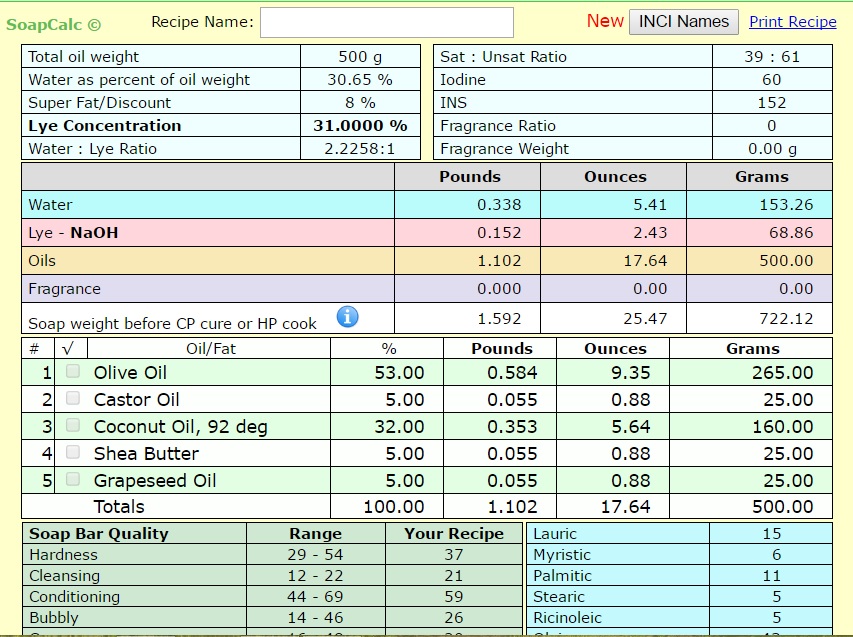This screenshot has height=637, width=853.
Task: Select the Lauric value 15
Action: click(x=772, y=534)
